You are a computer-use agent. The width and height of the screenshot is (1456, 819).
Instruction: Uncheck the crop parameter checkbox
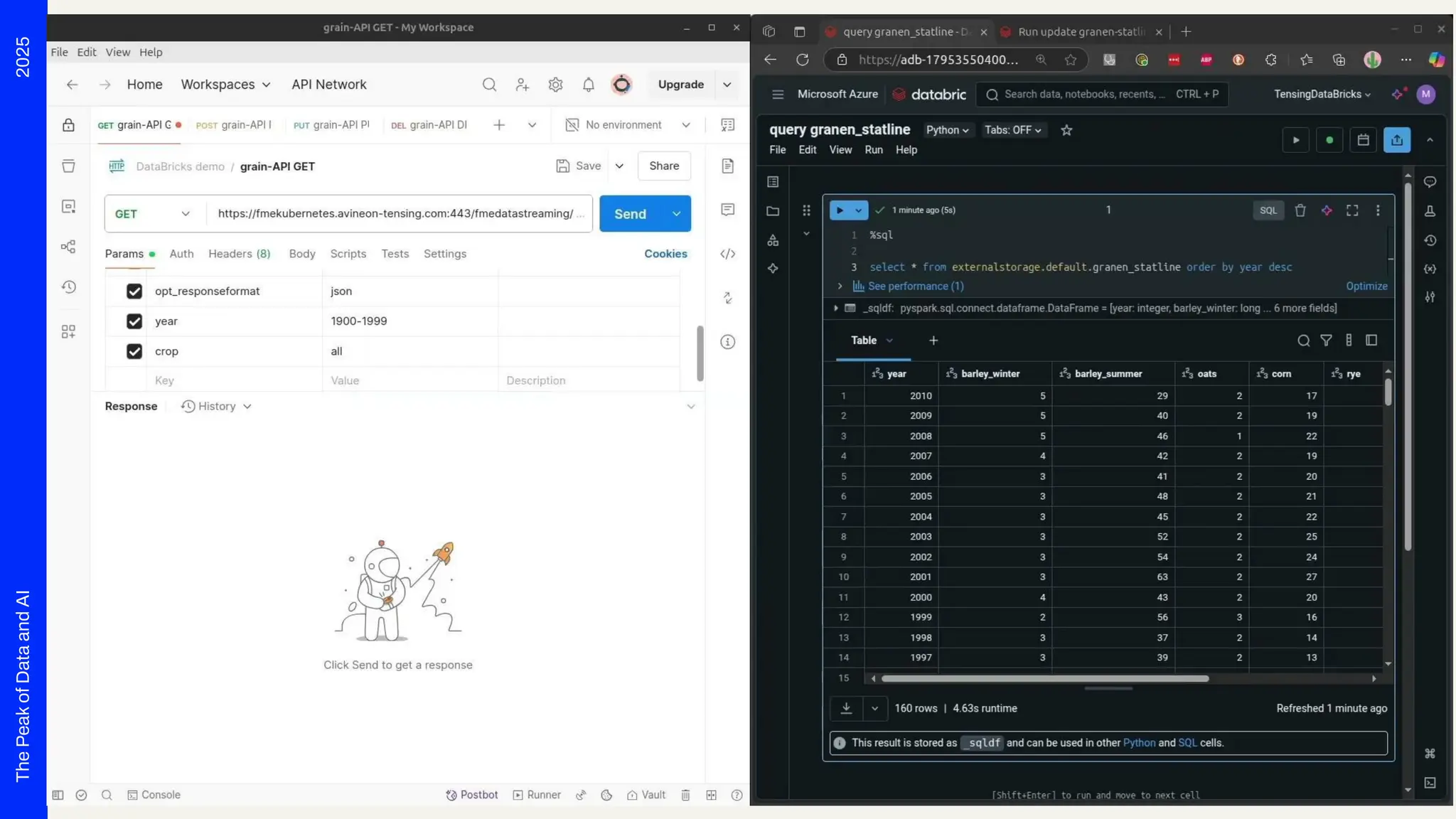tap(134, 351)
